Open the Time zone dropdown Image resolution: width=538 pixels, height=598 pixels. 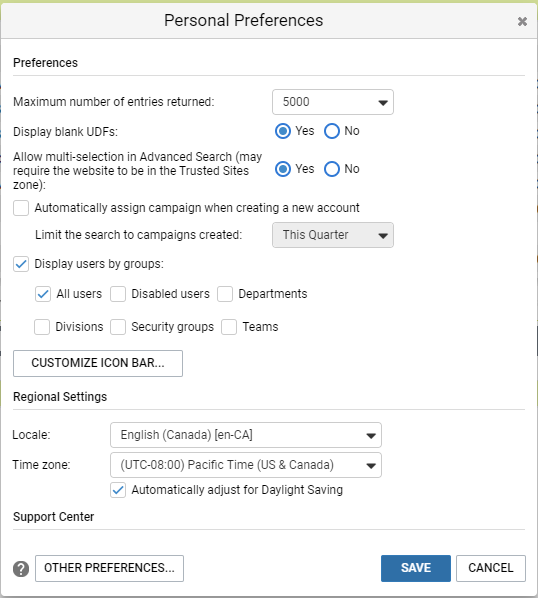(246, 465)
